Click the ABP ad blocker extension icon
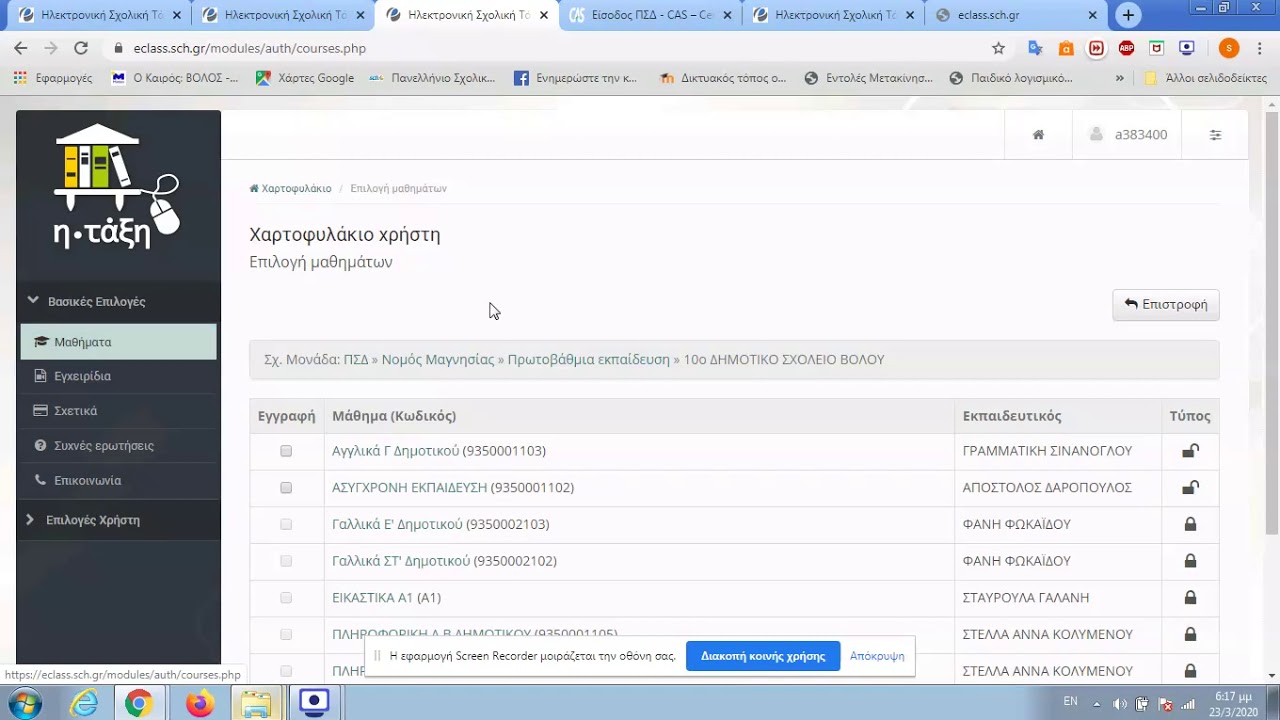 [x=1126, y=48]
